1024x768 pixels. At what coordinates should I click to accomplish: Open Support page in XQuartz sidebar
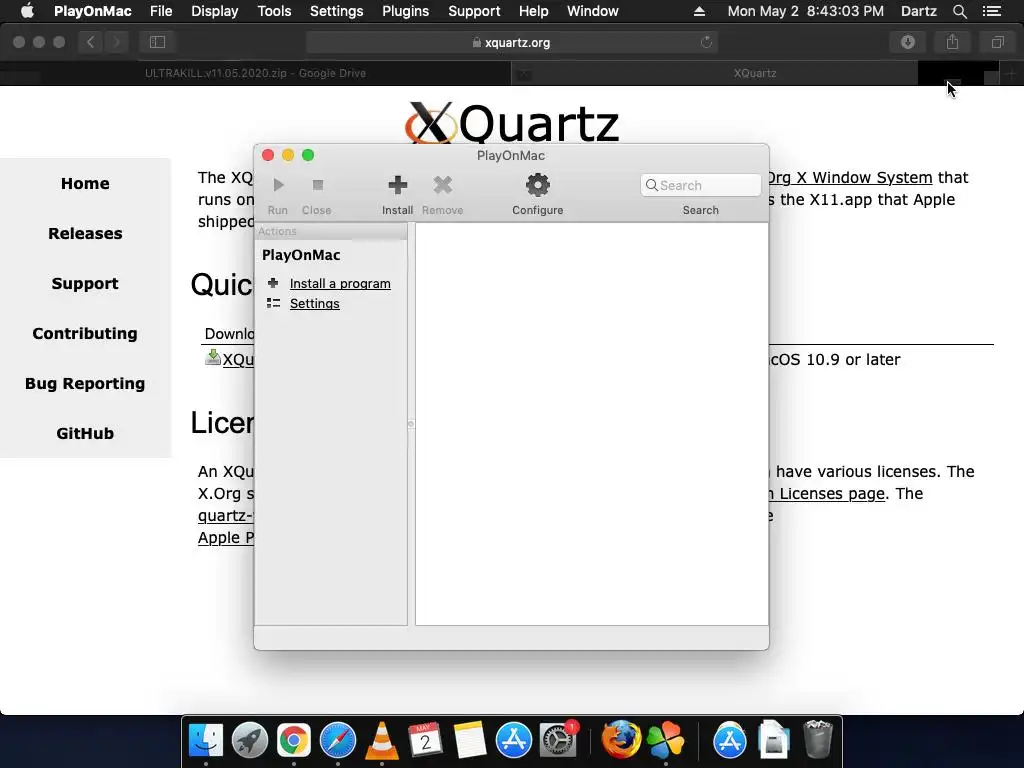[85, 283]
